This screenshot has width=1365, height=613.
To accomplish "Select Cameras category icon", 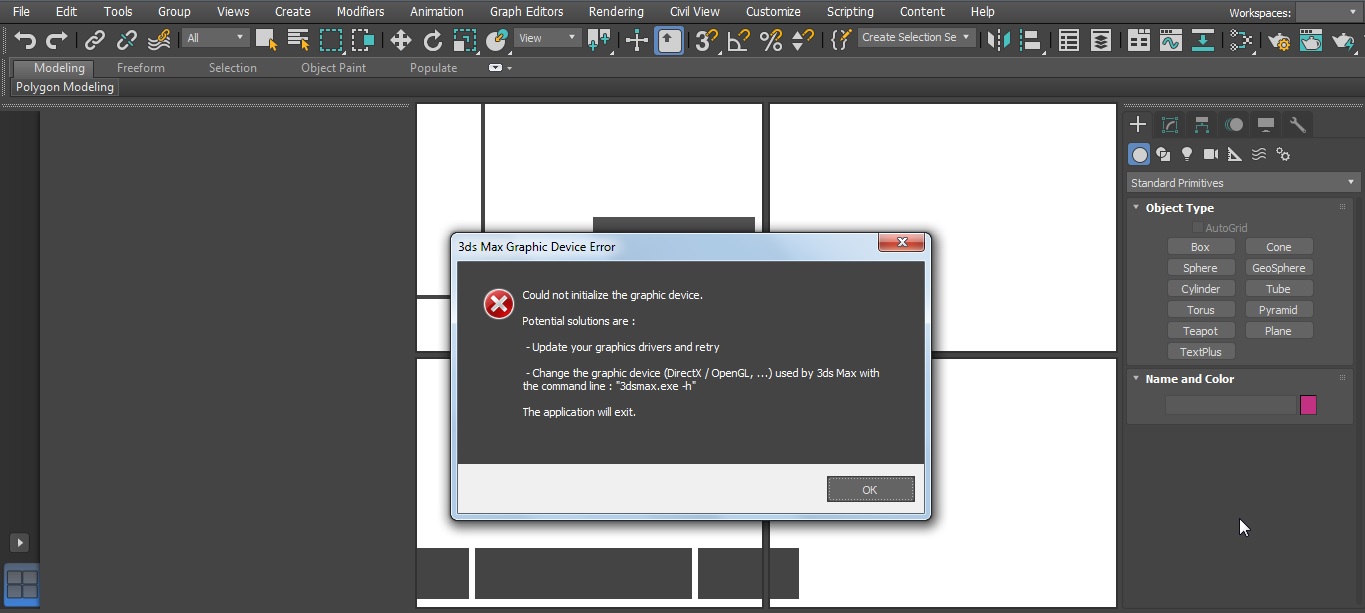I will click(x=1211, y=154).
